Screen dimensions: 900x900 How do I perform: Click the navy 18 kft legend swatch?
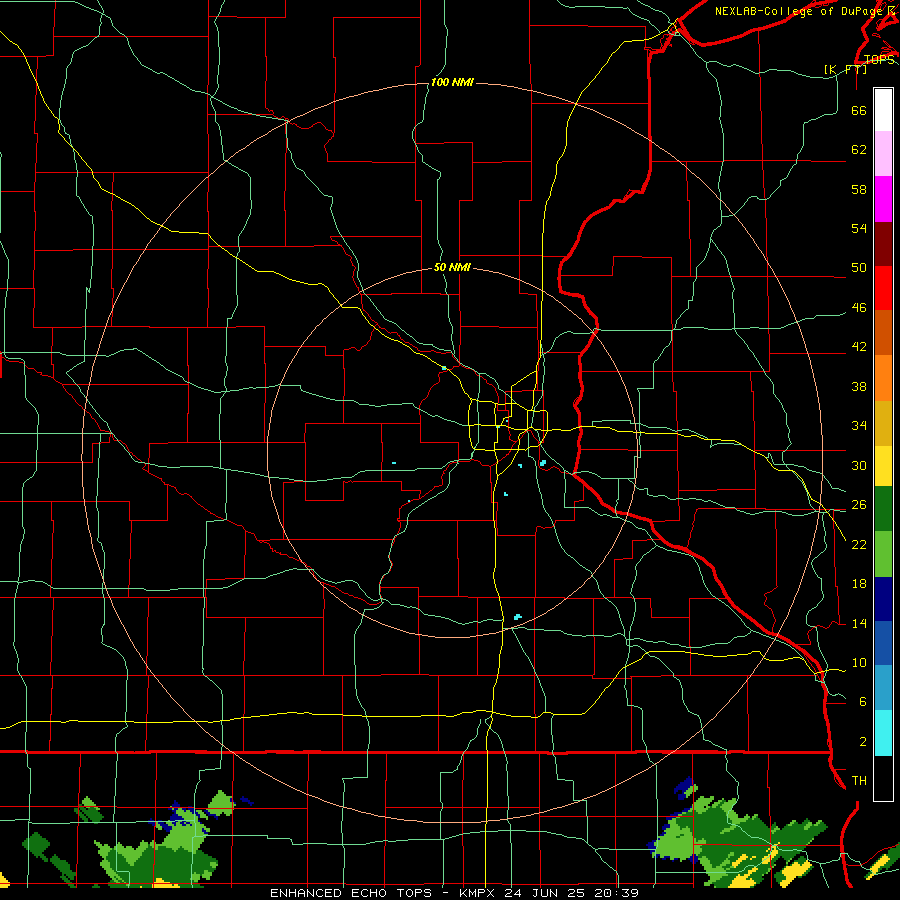coord(883,599)
